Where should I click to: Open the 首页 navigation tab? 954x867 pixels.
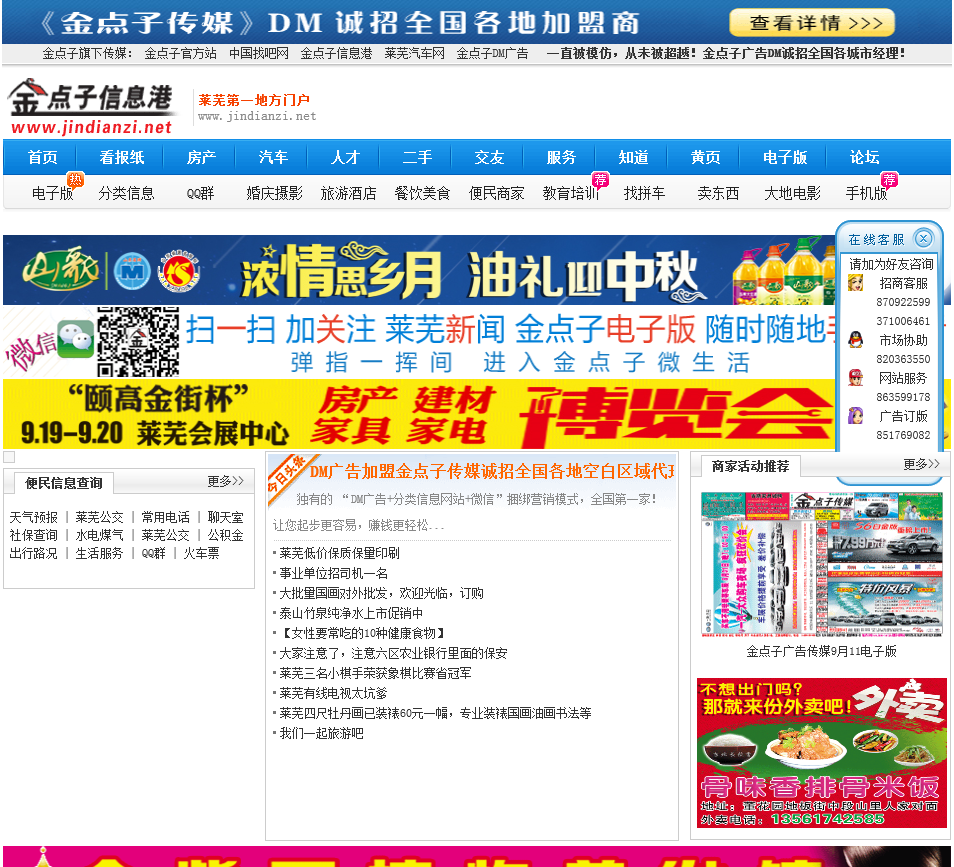coord(43,158)
